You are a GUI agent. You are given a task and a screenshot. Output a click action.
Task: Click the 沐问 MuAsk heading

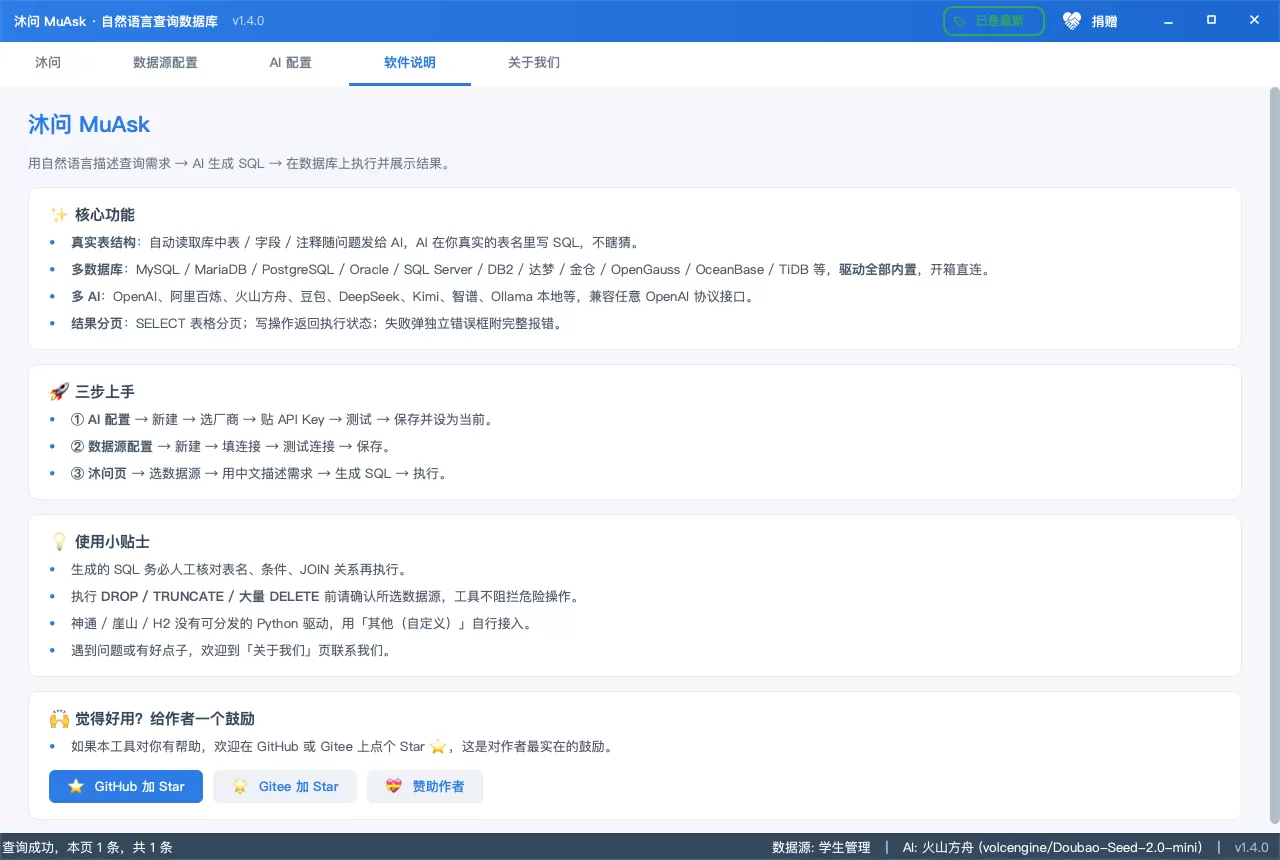point(89,124)
